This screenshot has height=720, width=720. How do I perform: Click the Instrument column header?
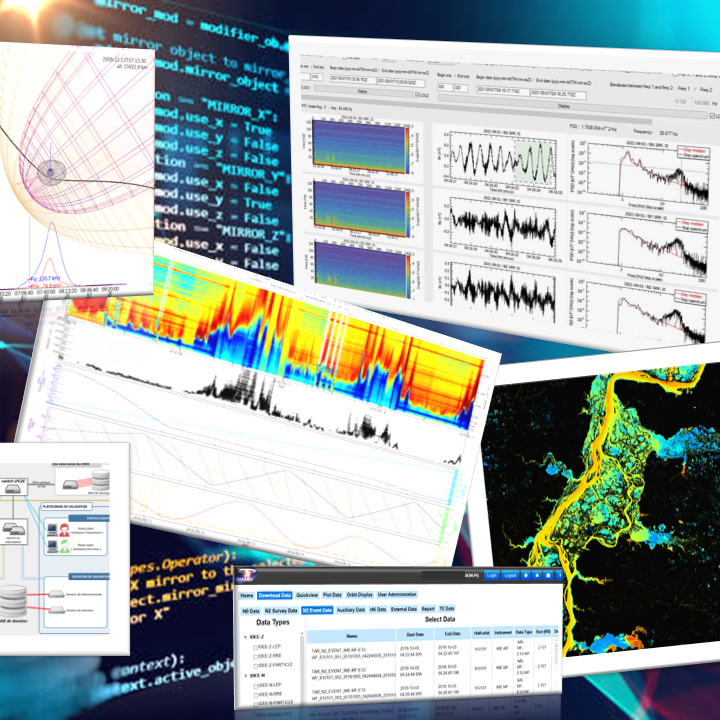(503, 633)
